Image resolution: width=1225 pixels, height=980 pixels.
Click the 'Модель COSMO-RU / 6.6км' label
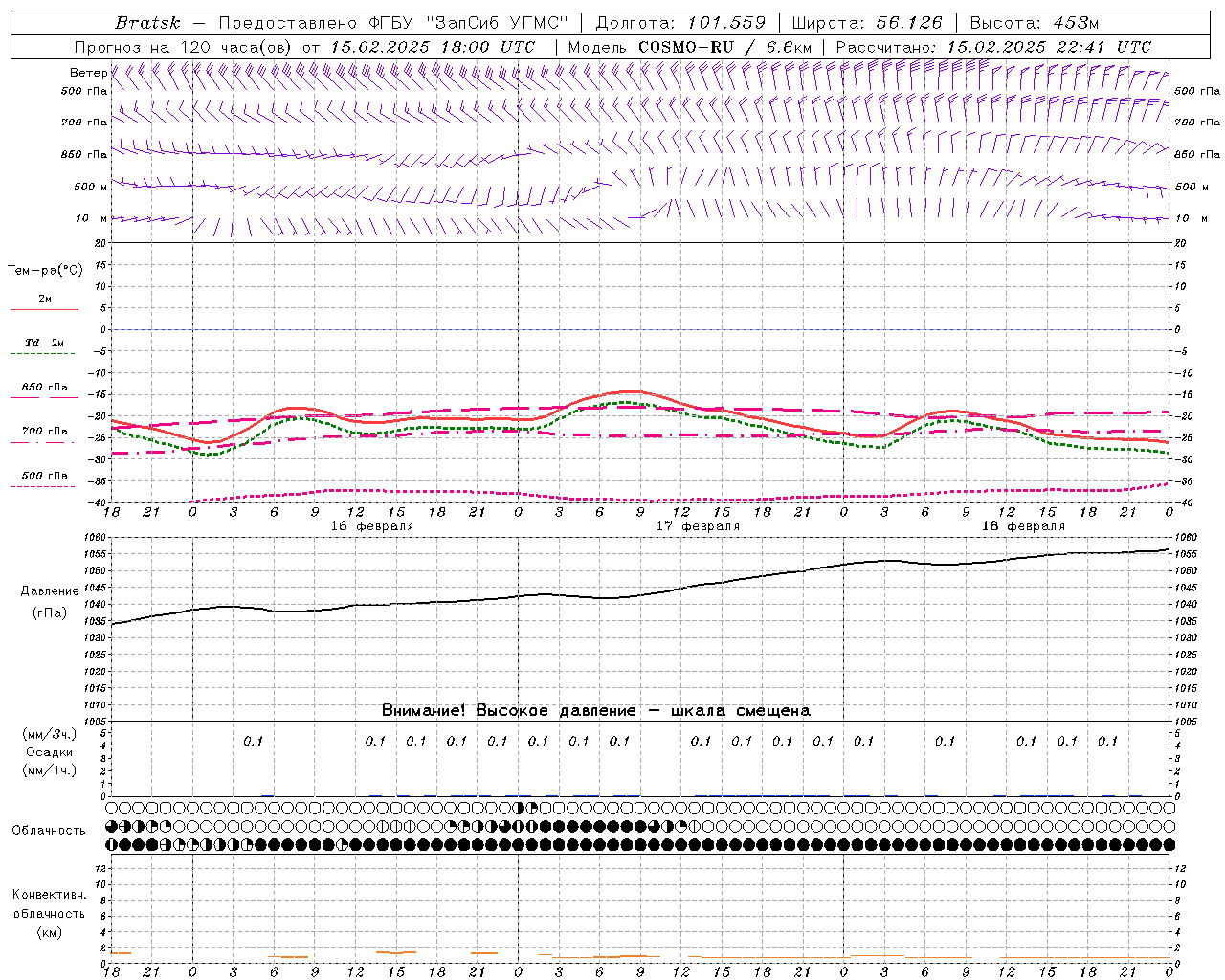coord(690,47)
